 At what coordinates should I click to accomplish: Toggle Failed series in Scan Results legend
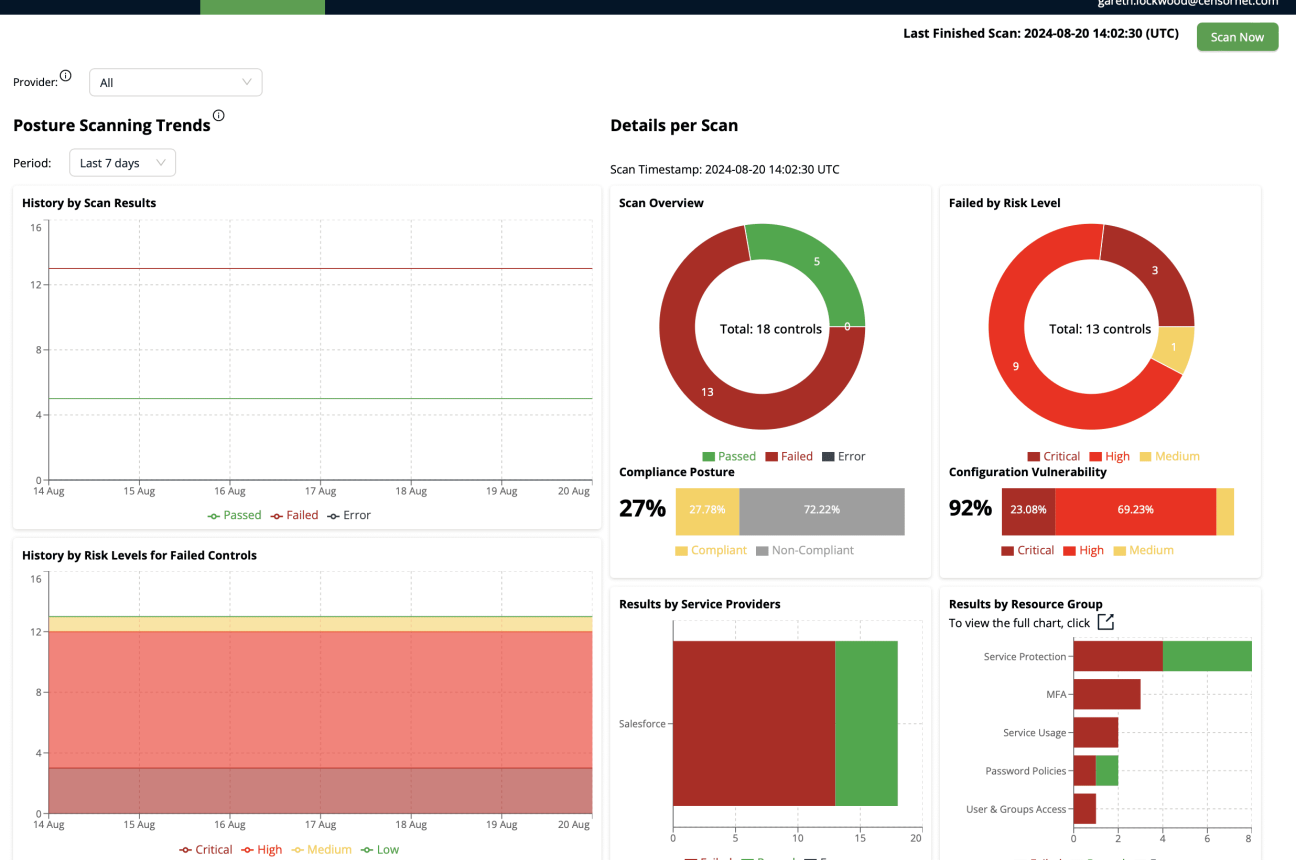295,516
